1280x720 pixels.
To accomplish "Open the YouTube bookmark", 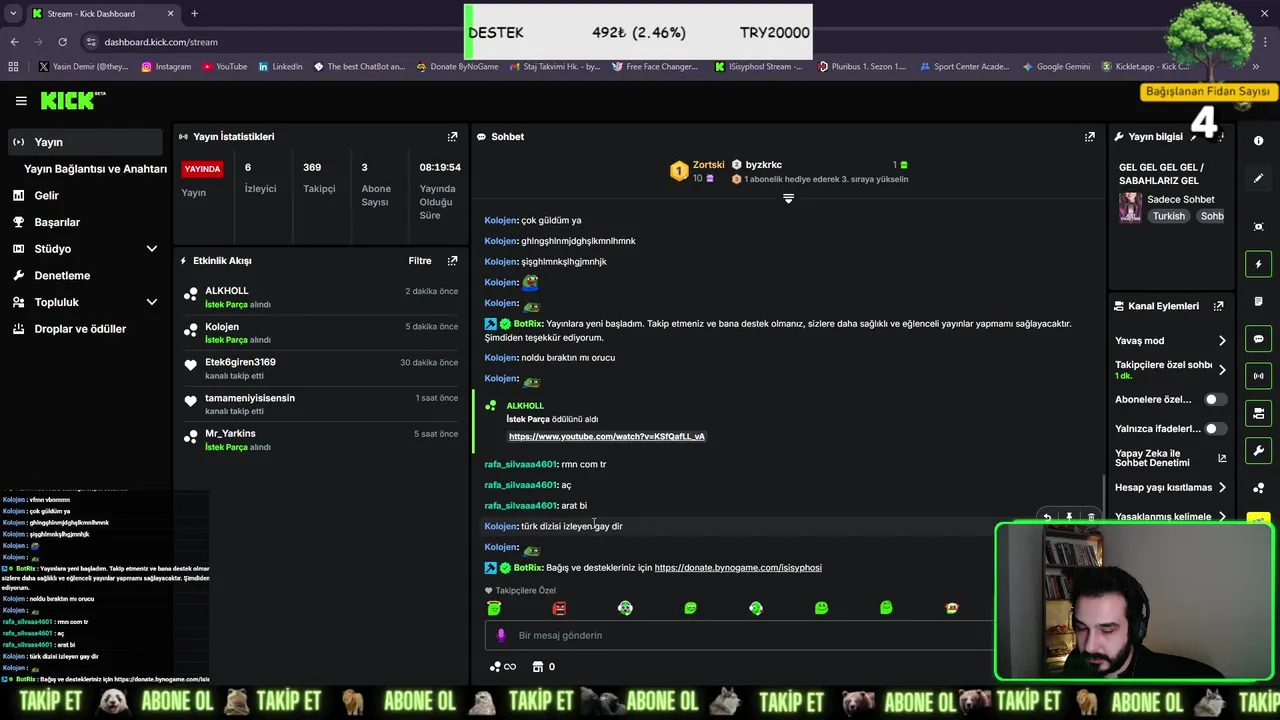I will coord(224,67).
